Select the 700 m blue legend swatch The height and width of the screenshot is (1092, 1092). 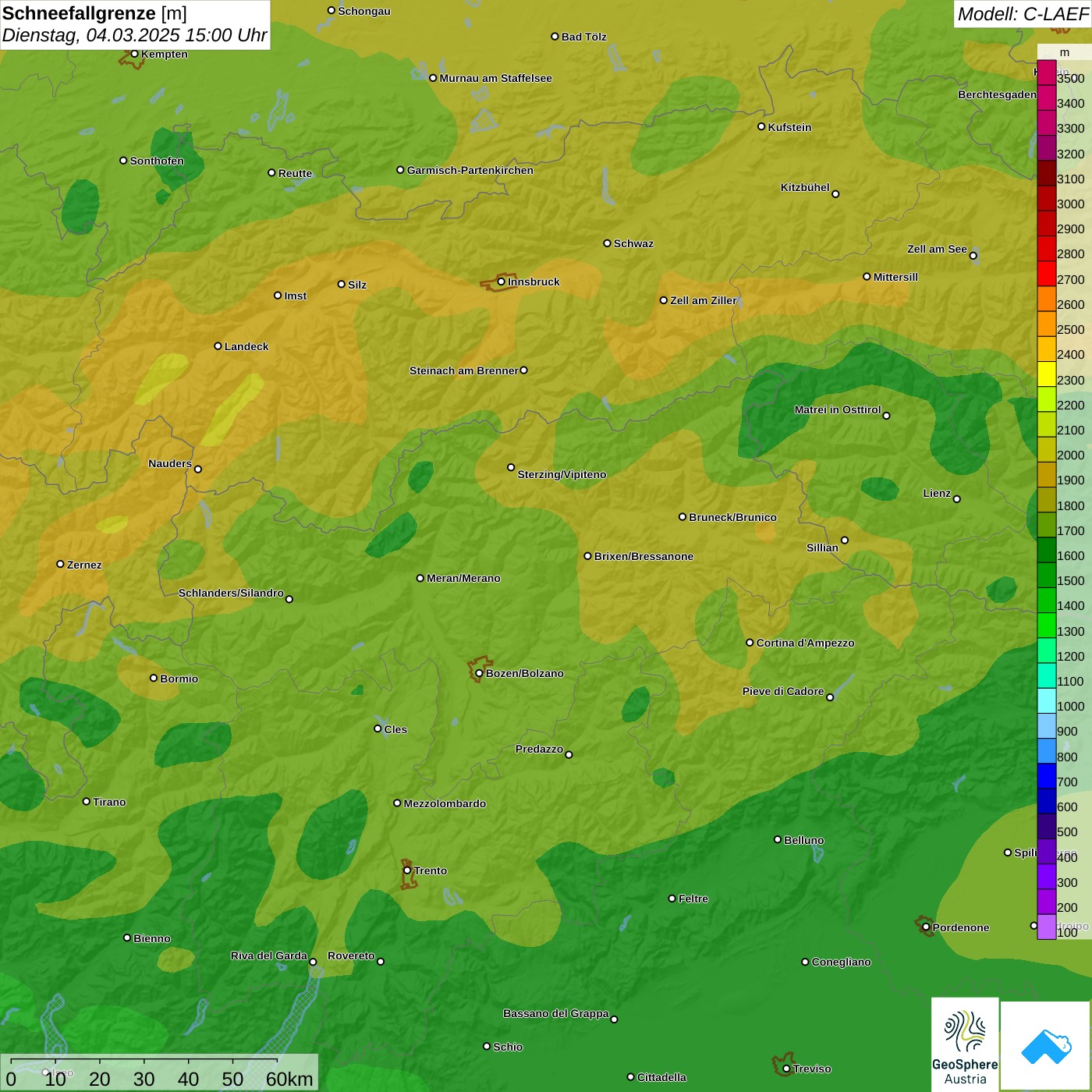[1046, 776]
